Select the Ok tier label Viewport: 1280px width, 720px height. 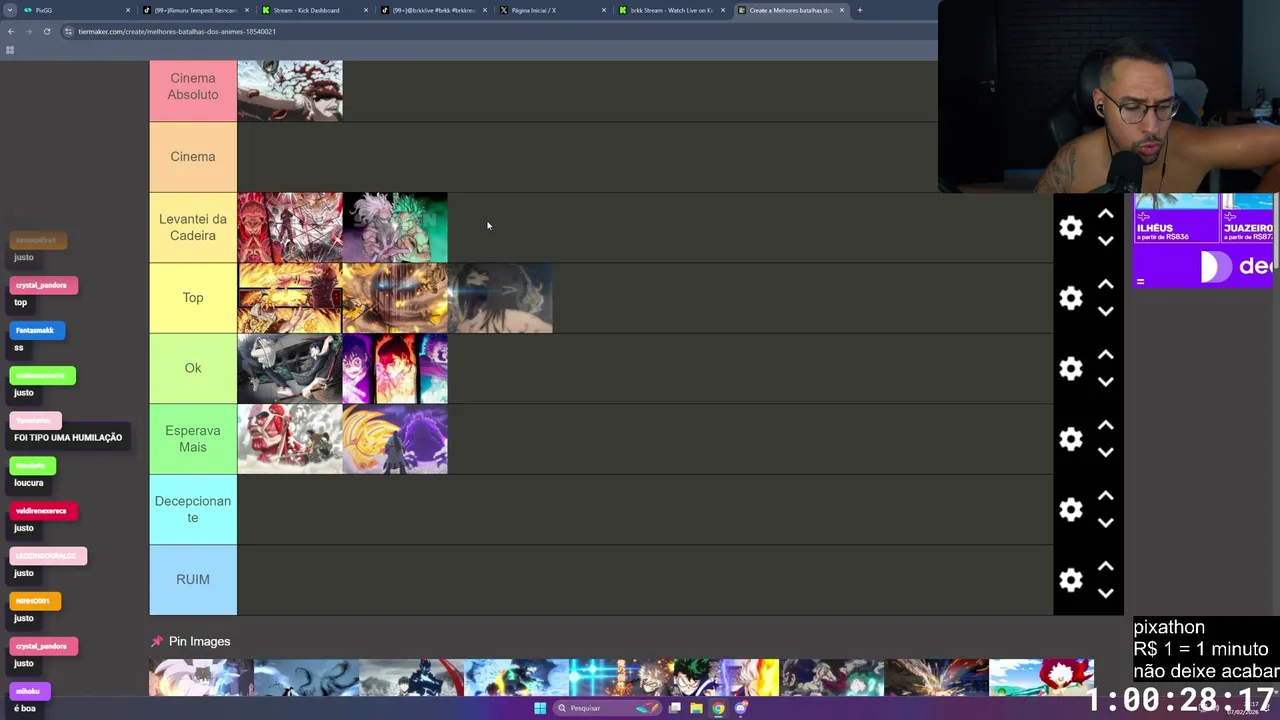coord(193,368)
